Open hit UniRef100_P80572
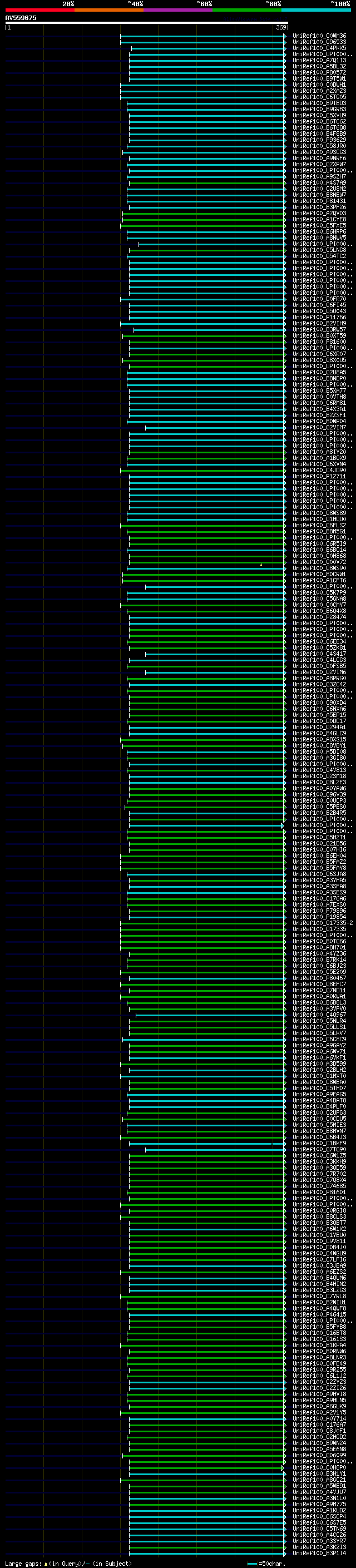356x1568 pixels. tap(319, 72)
